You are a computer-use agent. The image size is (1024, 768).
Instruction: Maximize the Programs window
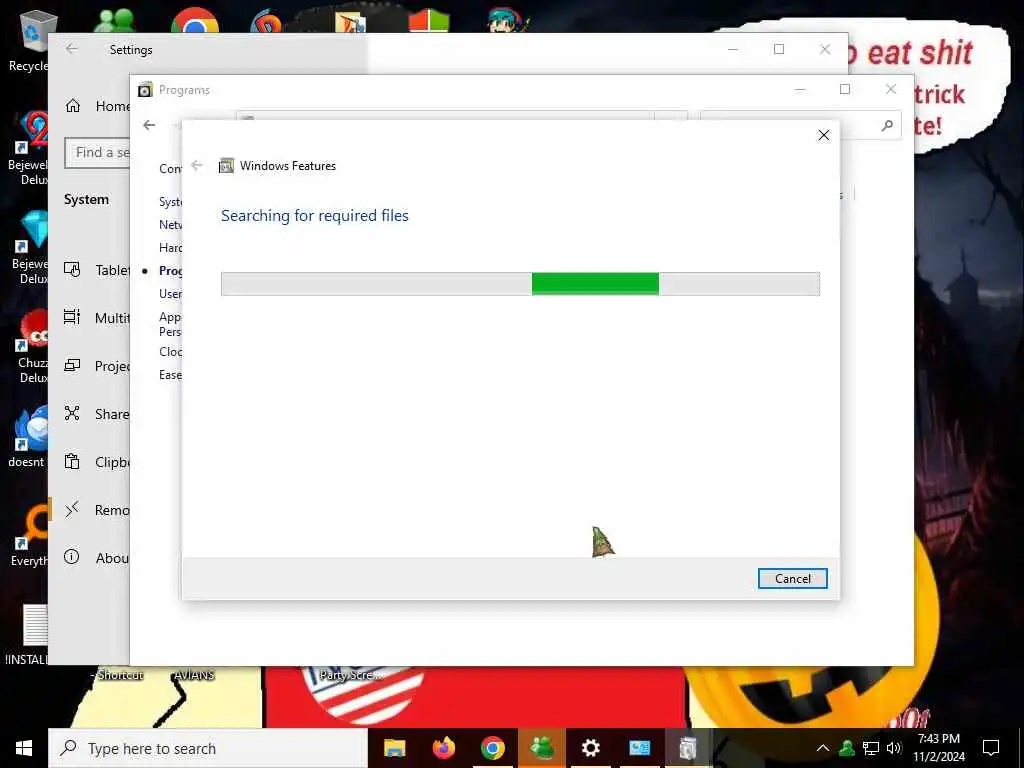pos(844,89)
